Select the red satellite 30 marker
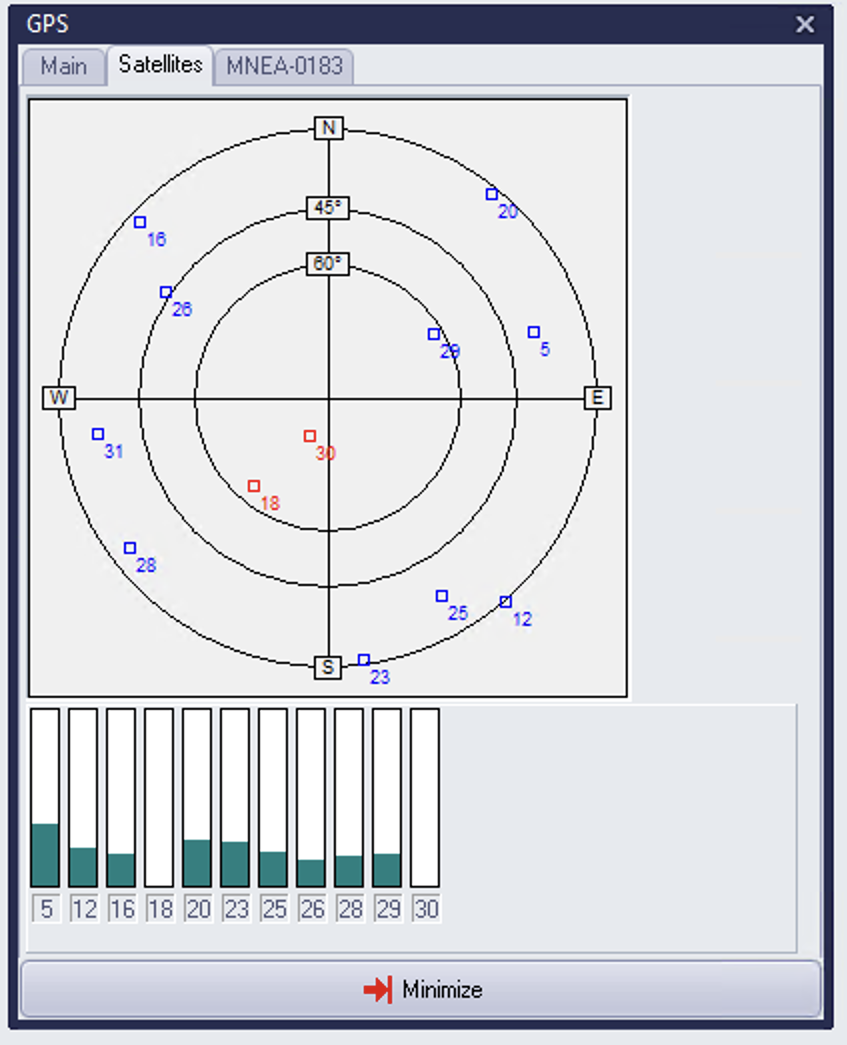This screenshot has width=847, height=1045. click(x=310, y=436)
